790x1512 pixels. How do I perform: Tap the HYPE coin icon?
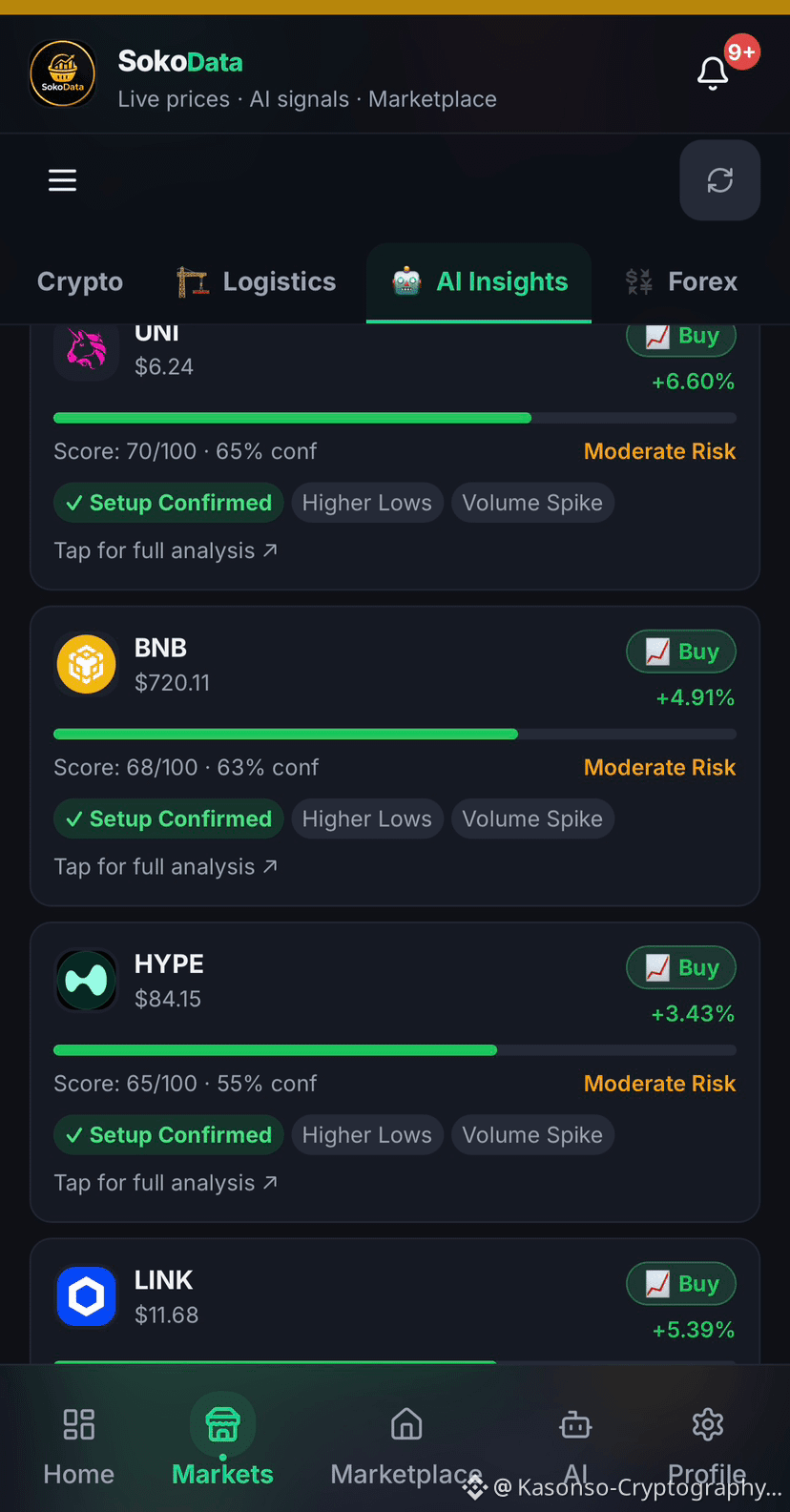86,980
